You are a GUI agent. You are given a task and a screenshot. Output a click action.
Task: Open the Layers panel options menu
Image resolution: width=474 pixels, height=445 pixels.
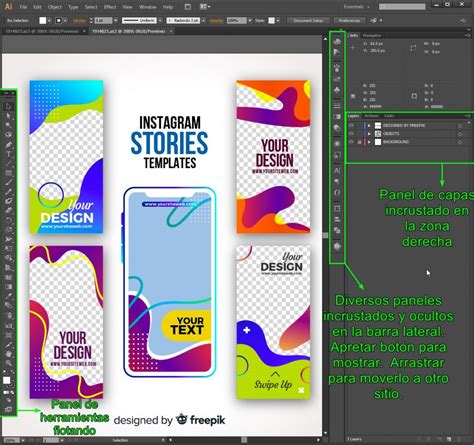click(468, 116)
